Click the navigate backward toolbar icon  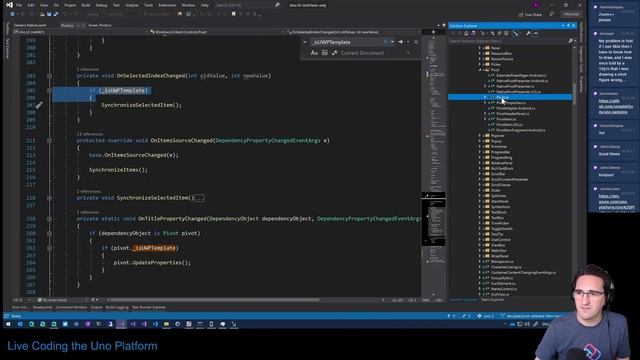click(x=12, y=14)
